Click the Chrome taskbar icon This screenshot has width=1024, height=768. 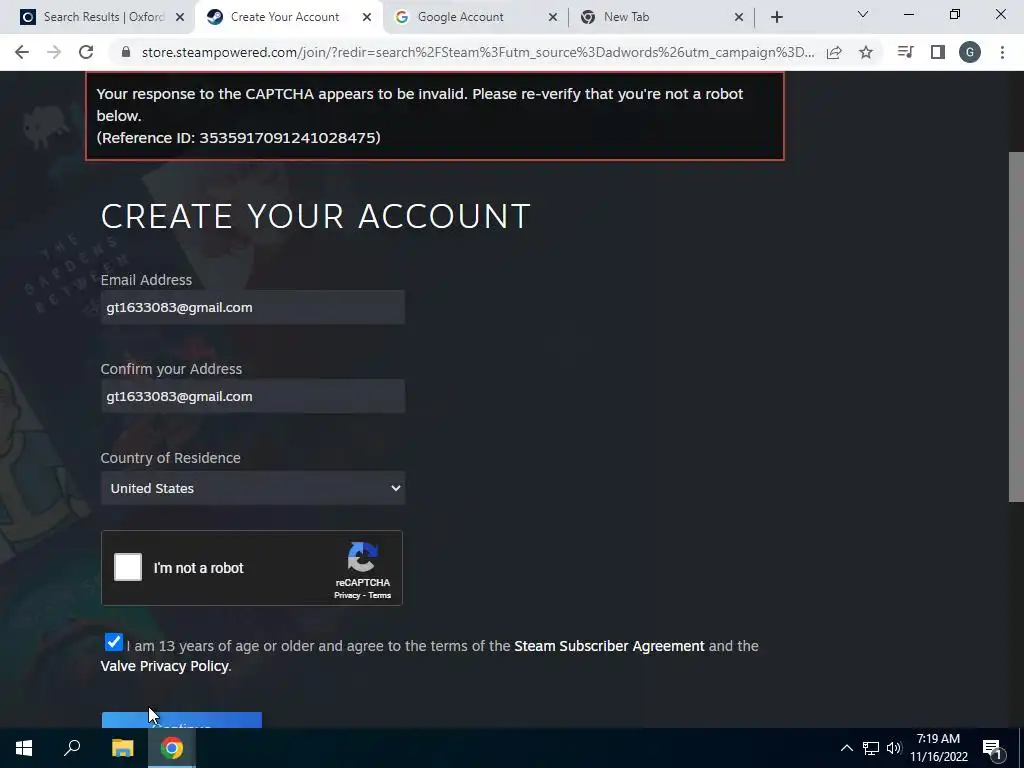tap(172, 748)
